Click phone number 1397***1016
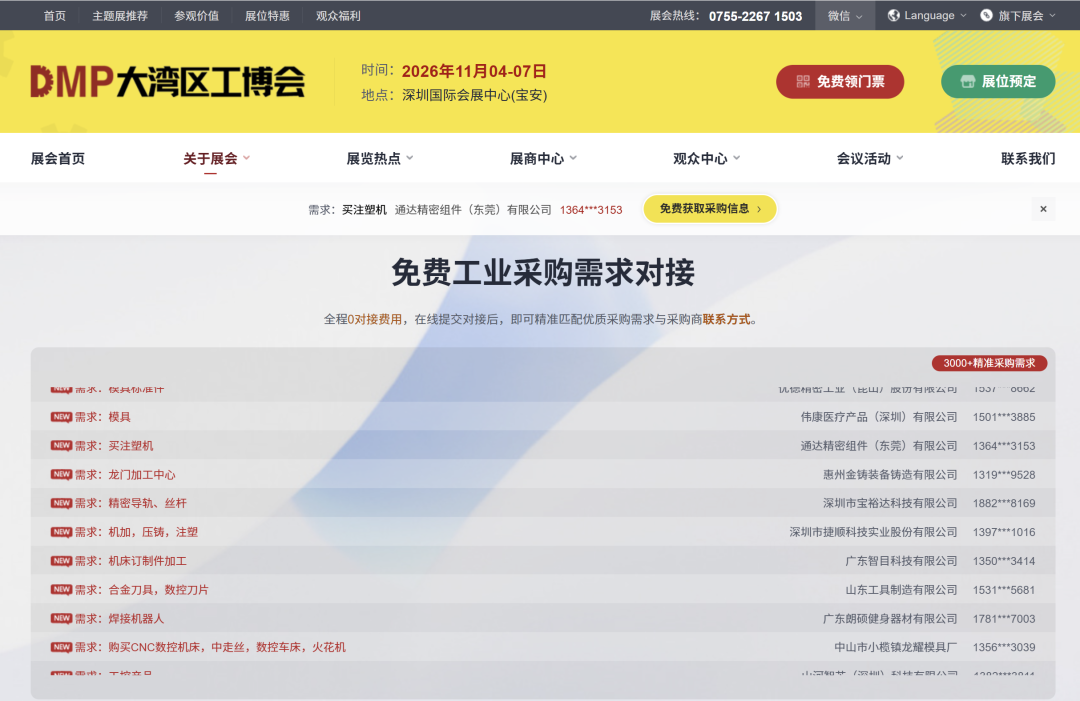This screenshot has width=1080, height=701. click(x=1004, y=532)
